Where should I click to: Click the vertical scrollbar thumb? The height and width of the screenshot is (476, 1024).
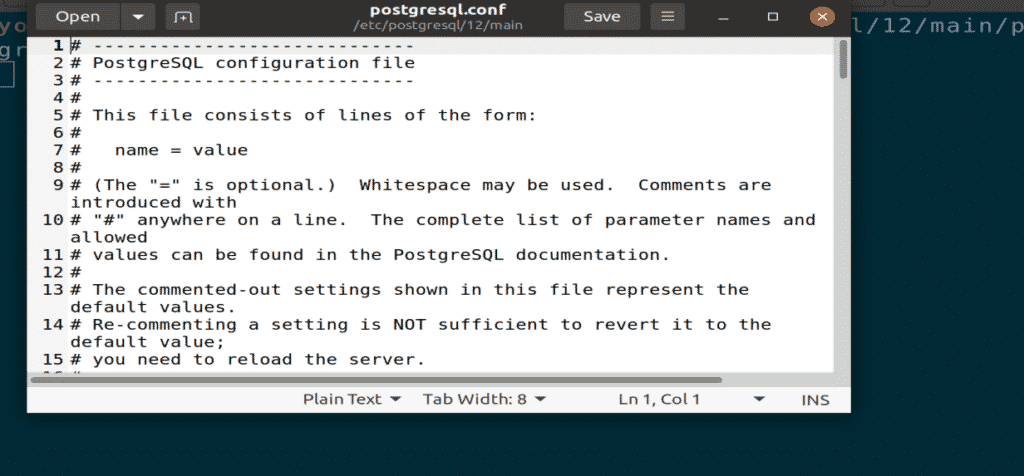click(x=843, y=59)
